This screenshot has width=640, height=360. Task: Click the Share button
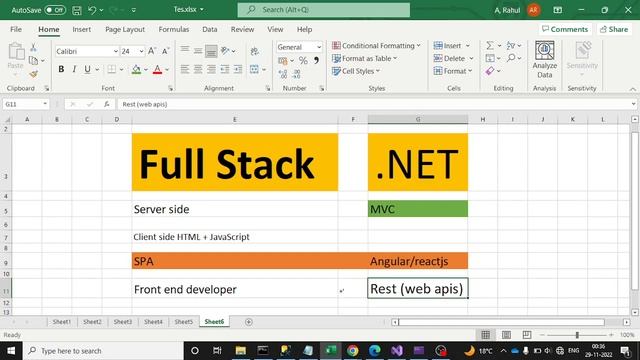pos(614,29)
